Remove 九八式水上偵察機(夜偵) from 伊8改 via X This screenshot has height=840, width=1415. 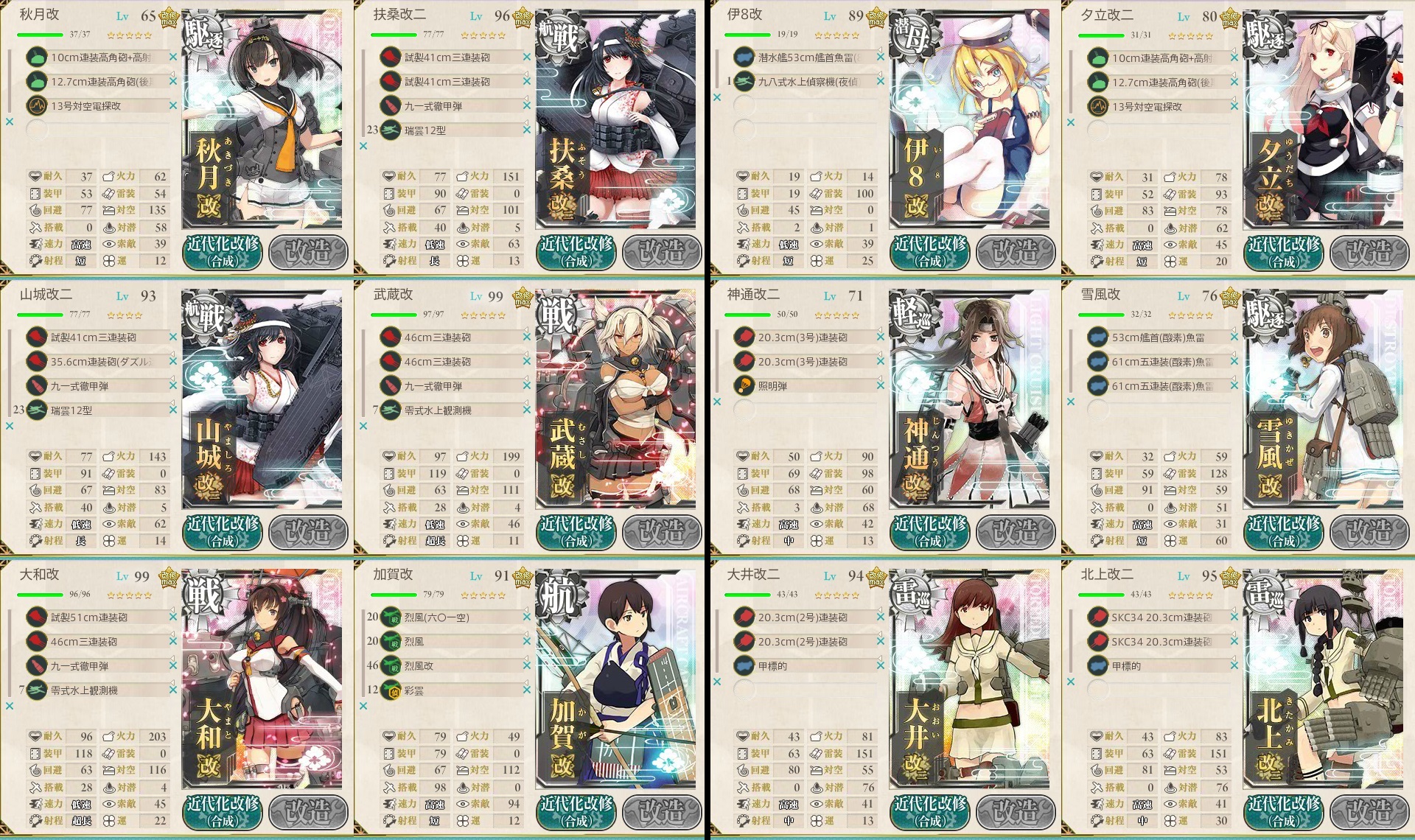point(881,81)
